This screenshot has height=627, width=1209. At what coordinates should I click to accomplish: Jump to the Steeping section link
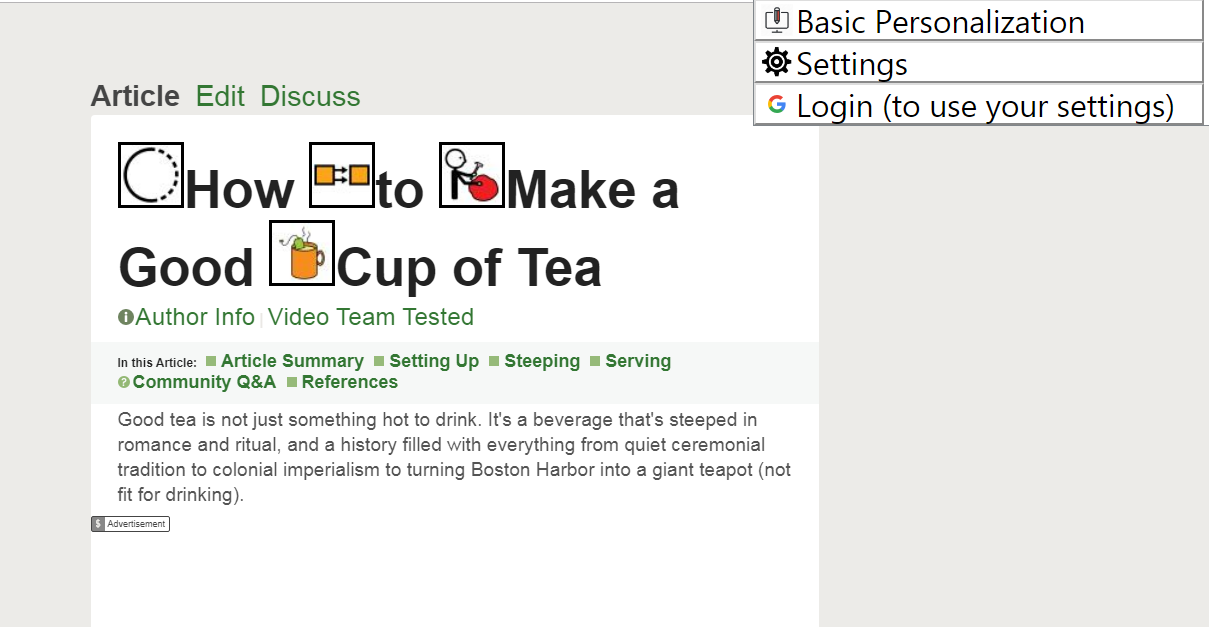[542, 361]
